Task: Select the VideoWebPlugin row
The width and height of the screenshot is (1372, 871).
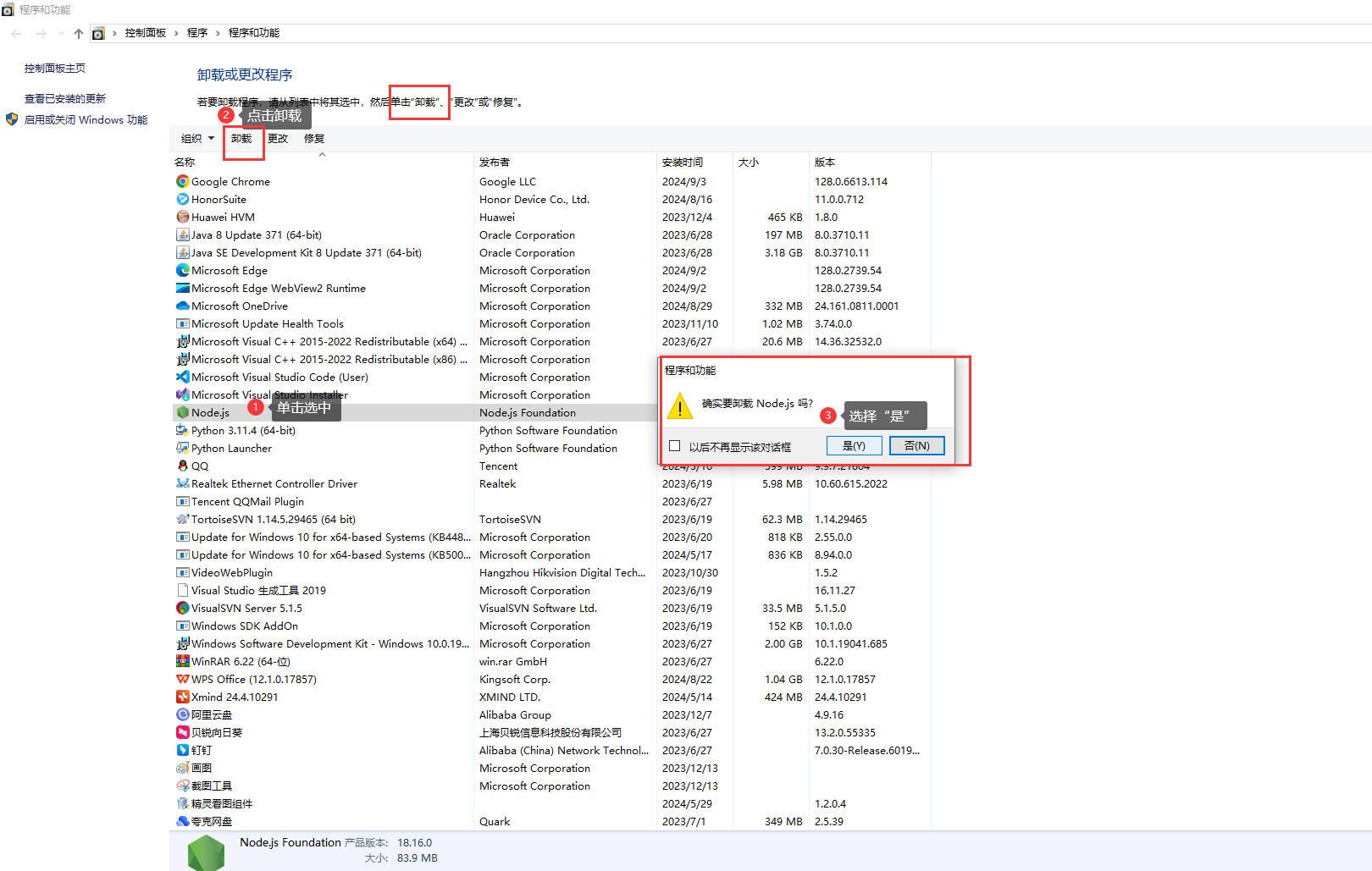Action: (x=550, y=572)
